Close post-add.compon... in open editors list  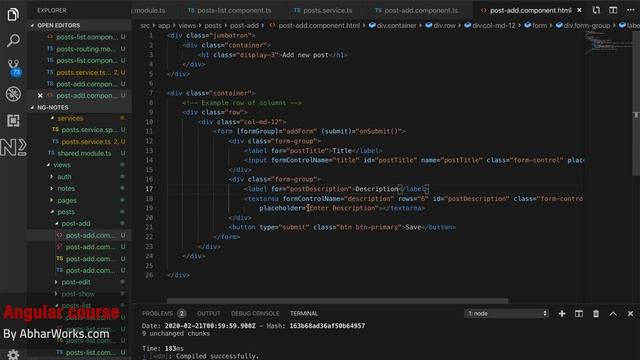40,96
